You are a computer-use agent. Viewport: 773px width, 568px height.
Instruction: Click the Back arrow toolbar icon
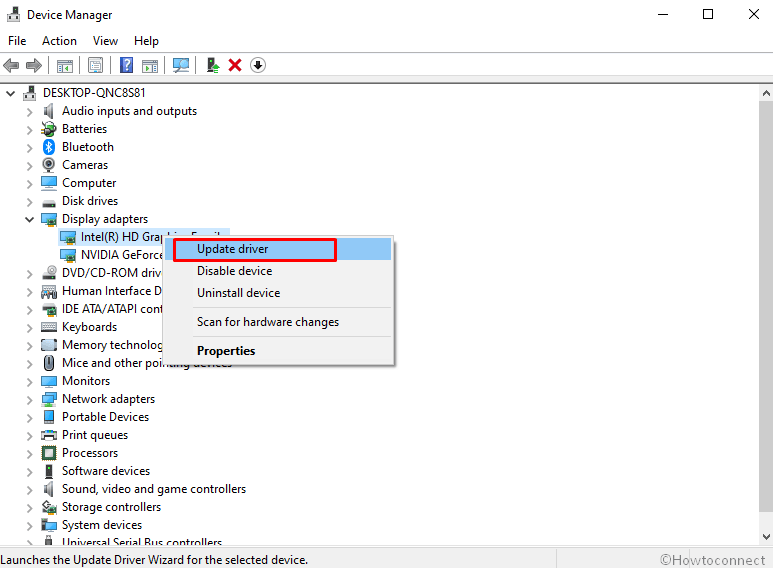coord(11,65)
